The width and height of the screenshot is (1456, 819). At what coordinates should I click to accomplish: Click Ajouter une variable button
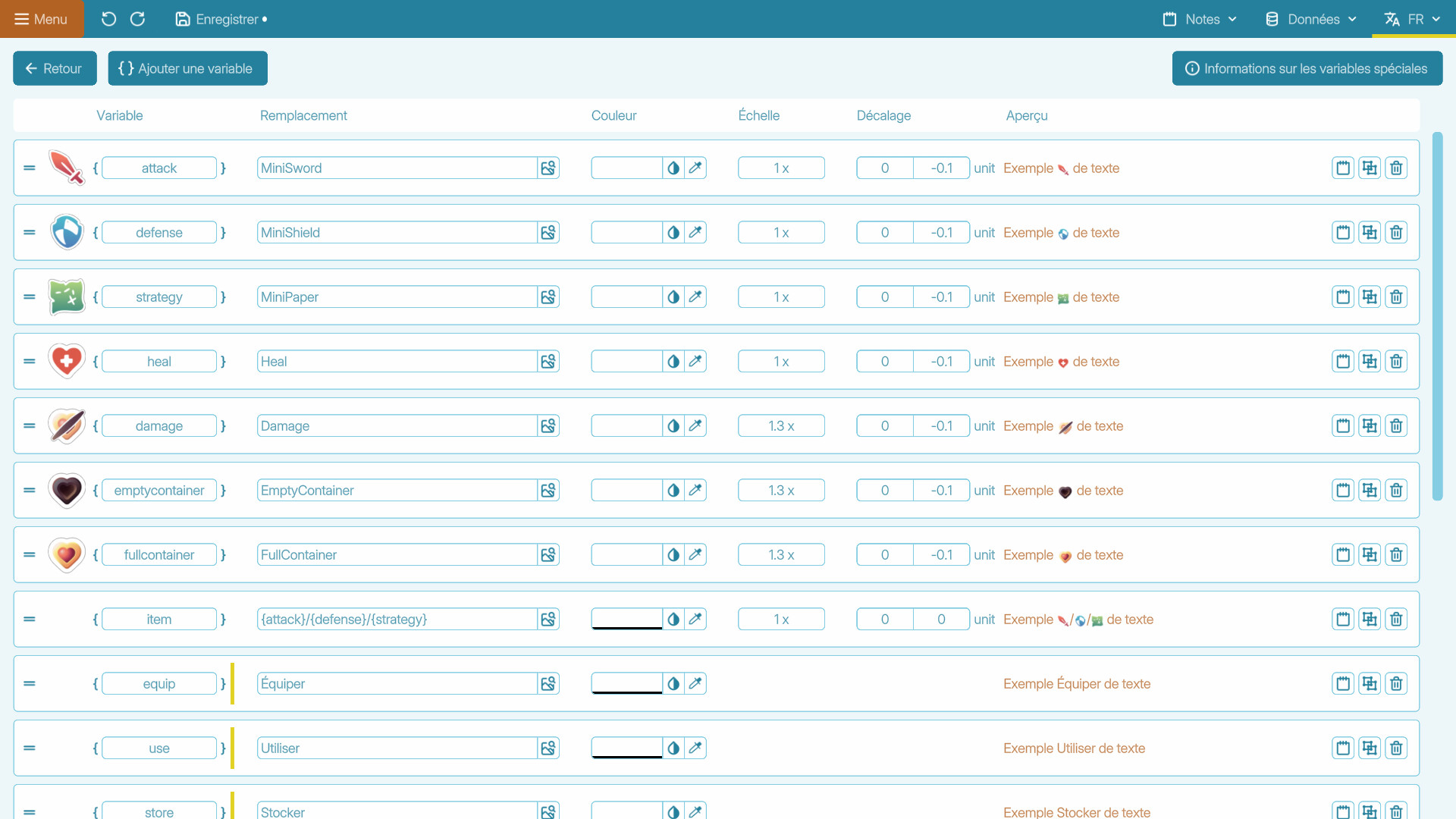tap(187, 68)
